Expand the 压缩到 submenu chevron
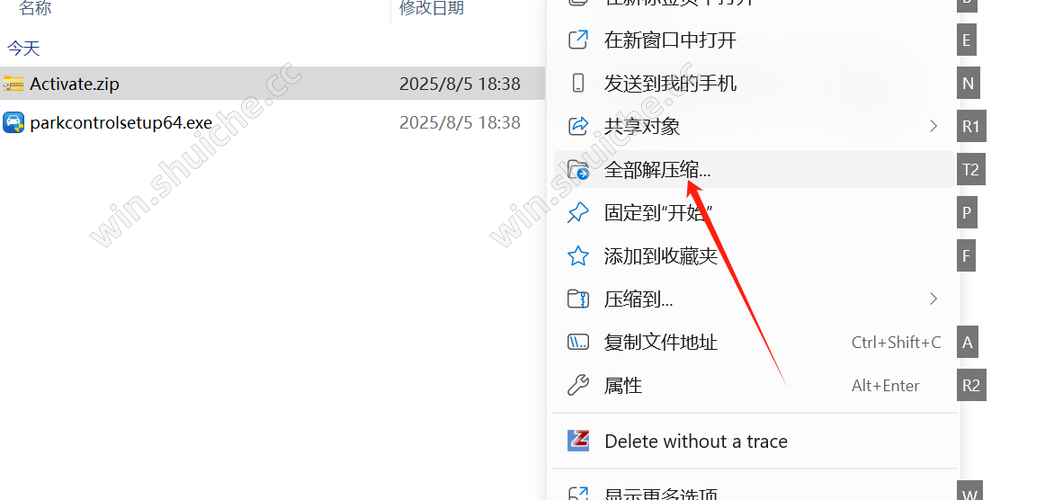This screenshot has width=1045, height=500. click(933, 299)
